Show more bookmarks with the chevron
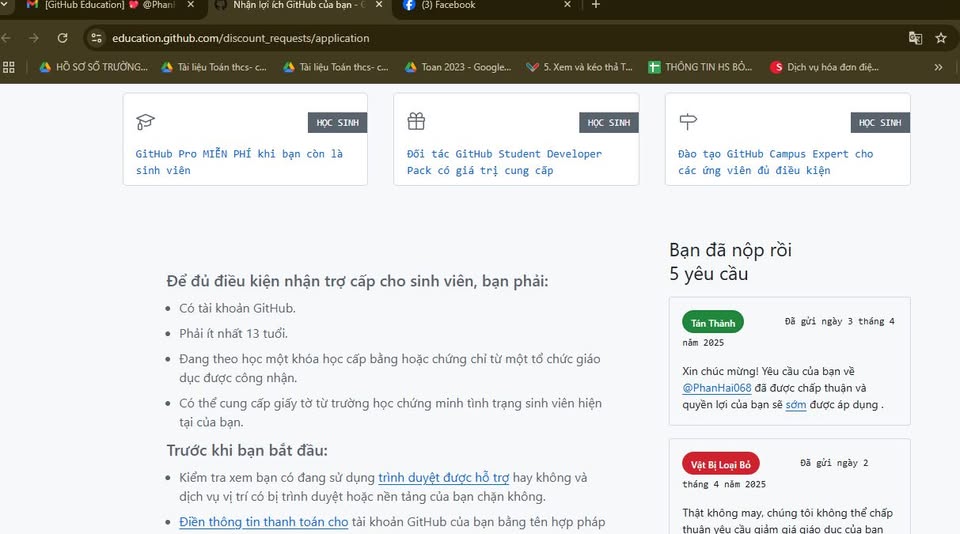 (938, 67)
